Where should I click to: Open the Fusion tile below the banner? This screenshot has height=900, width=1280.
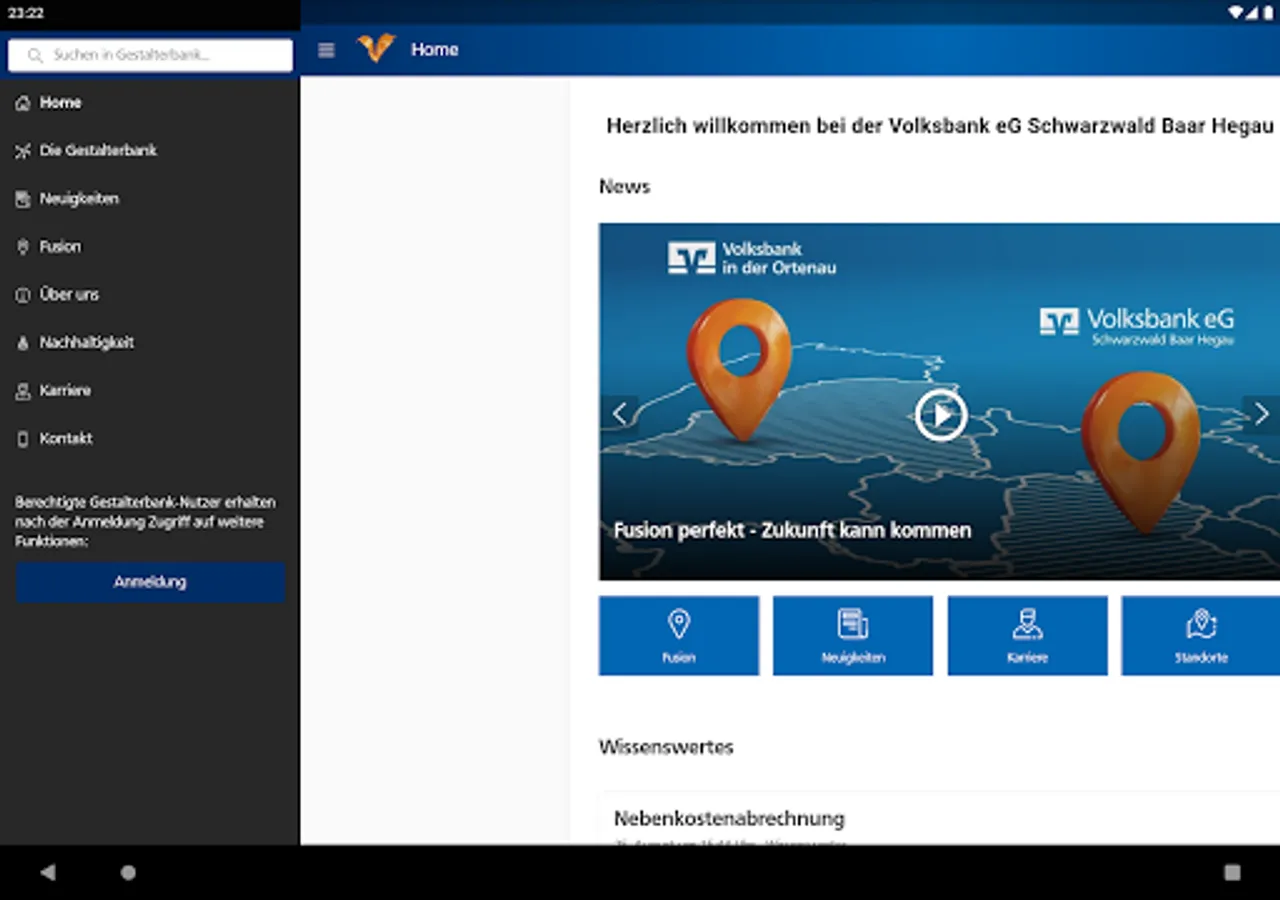pyautogui.click(x=679, y=636)
